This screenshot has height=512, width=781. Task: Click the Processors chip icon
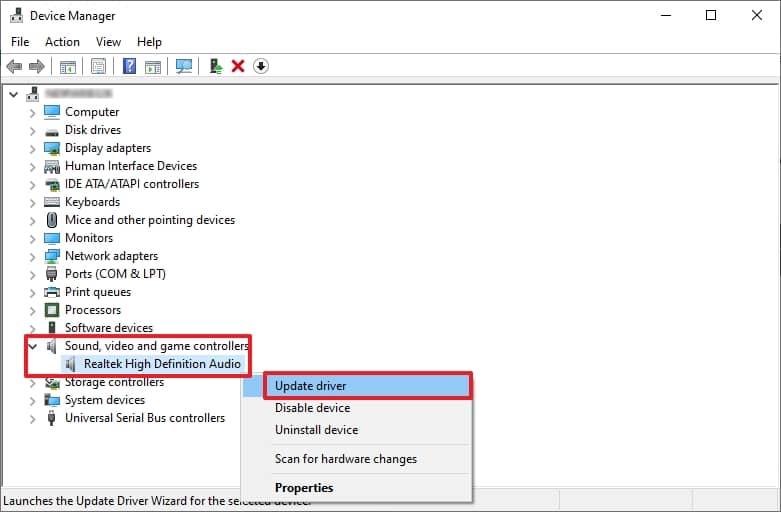click(52, 310)
